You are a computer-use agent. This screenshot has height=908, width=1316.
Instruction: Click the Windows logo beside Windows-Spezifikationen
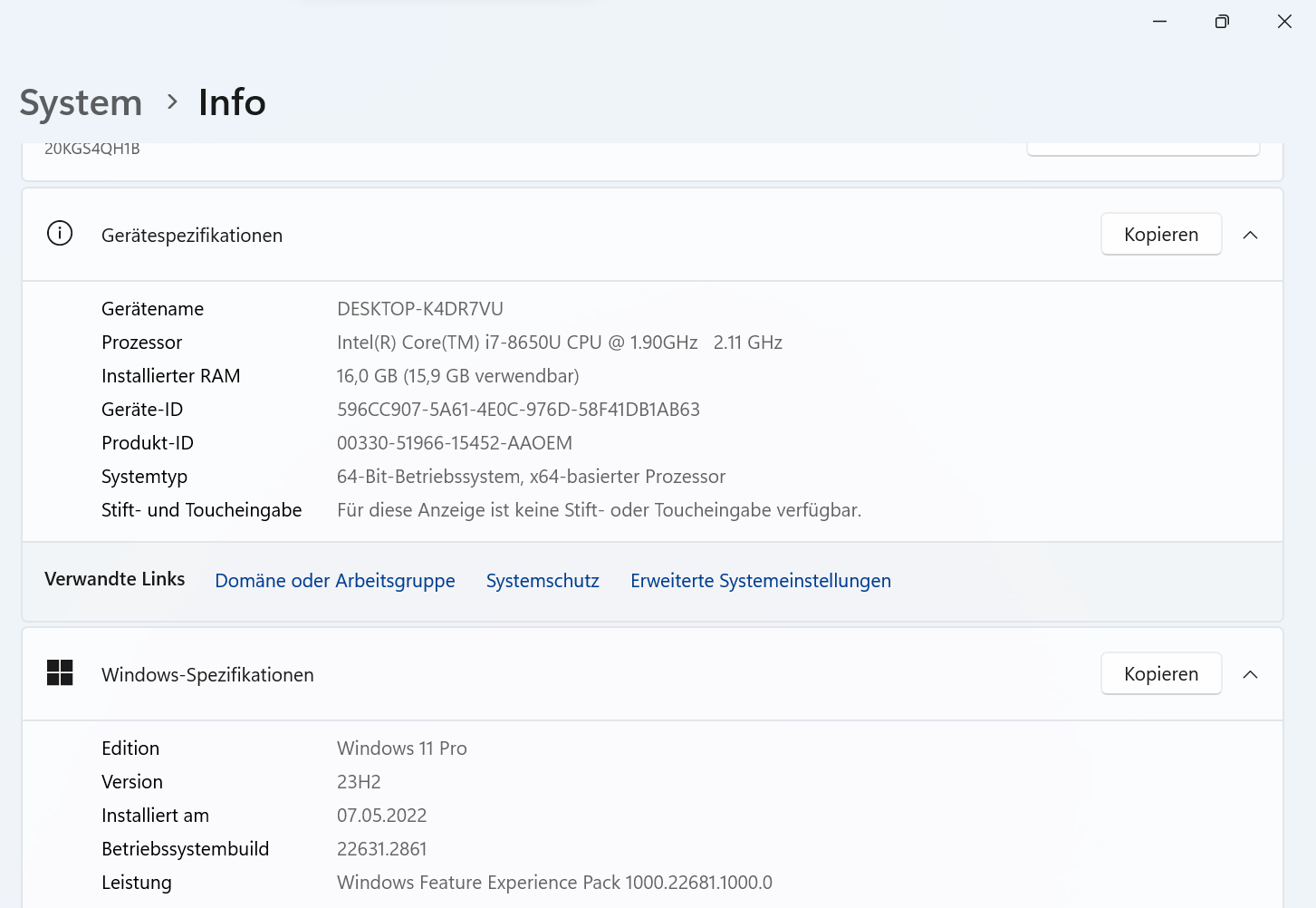pyautogui.click(x=60, y=673)
